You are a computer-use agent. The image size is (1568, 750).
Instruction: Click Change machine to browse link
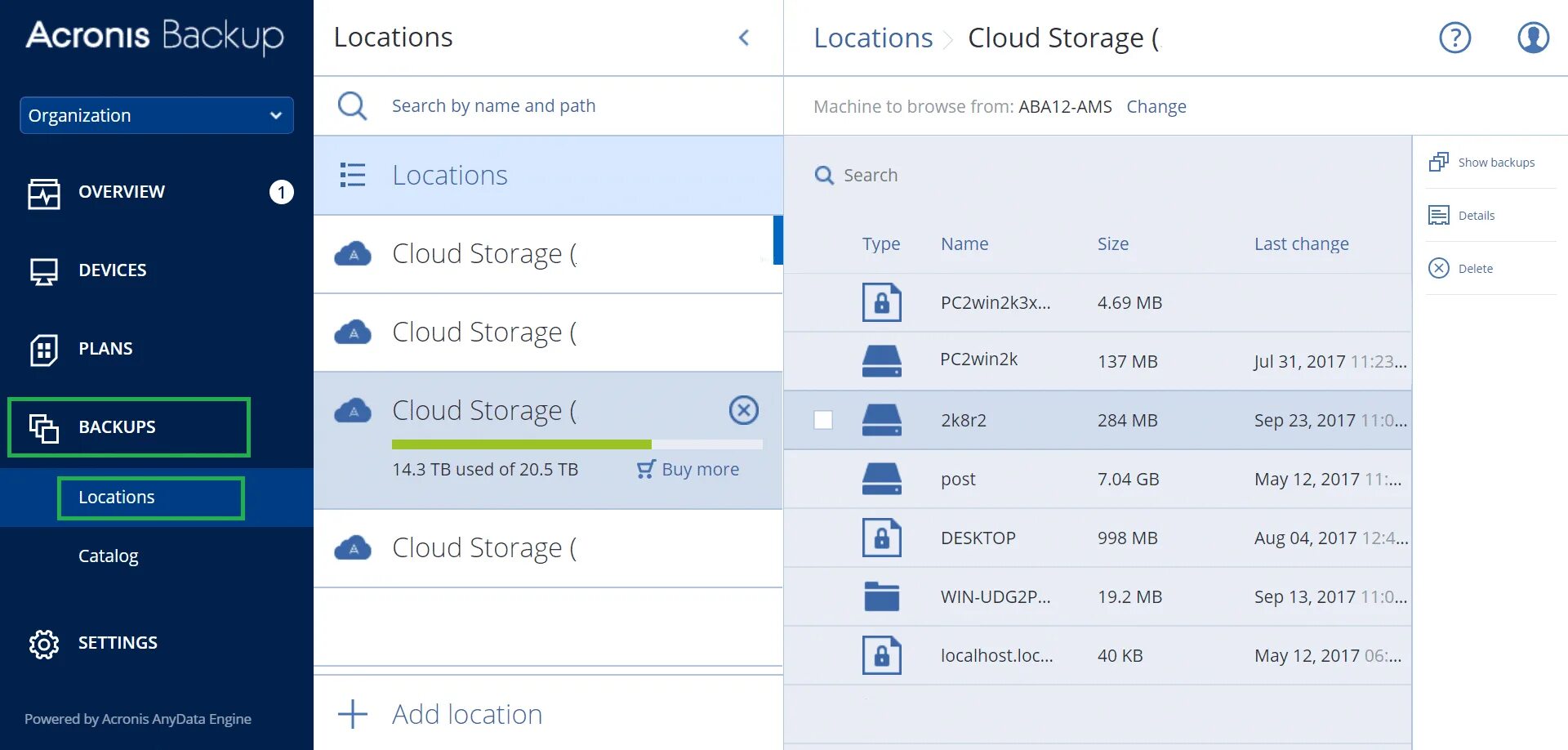tap(1156, 107)
